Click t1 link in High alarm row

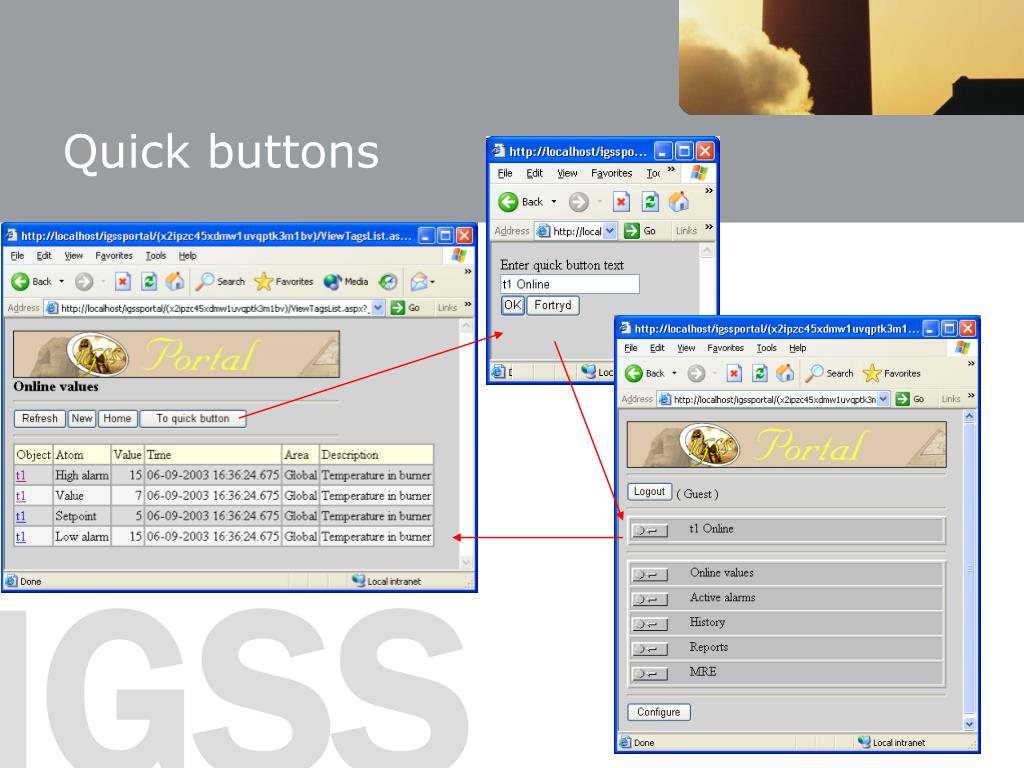[x=21, y=475]
